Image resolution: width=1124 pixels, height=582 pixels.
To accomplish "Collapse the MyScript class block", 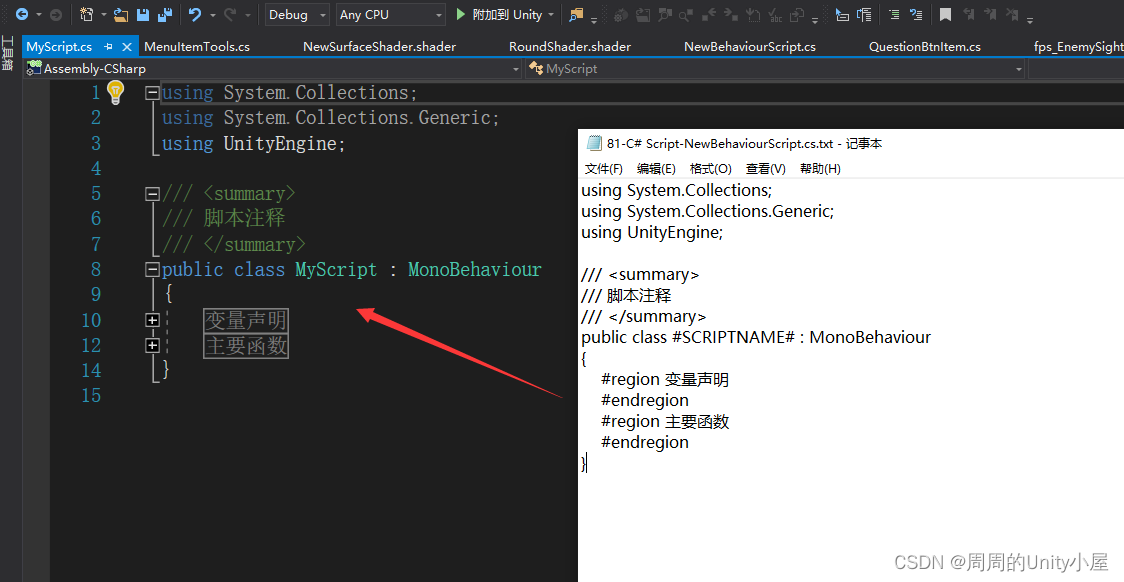I will pos(152,269).
